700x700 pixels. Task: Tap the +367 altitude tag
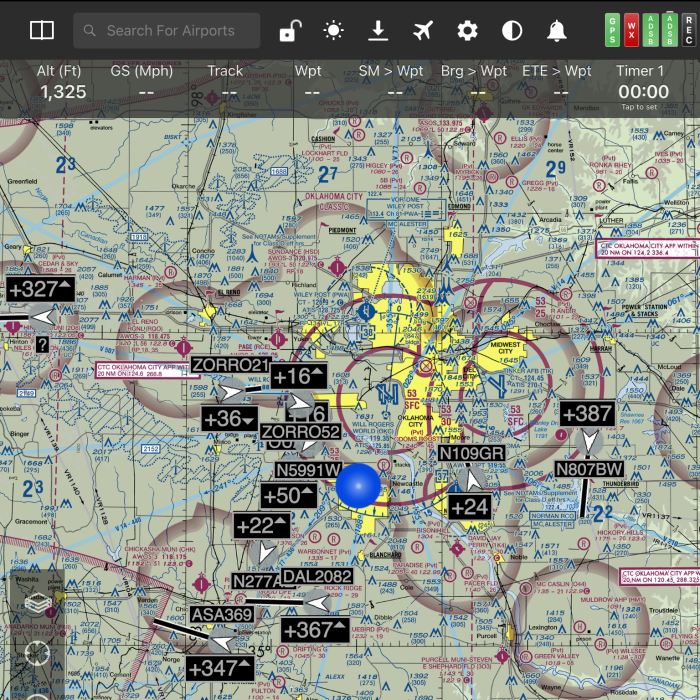tap(315, 630)
